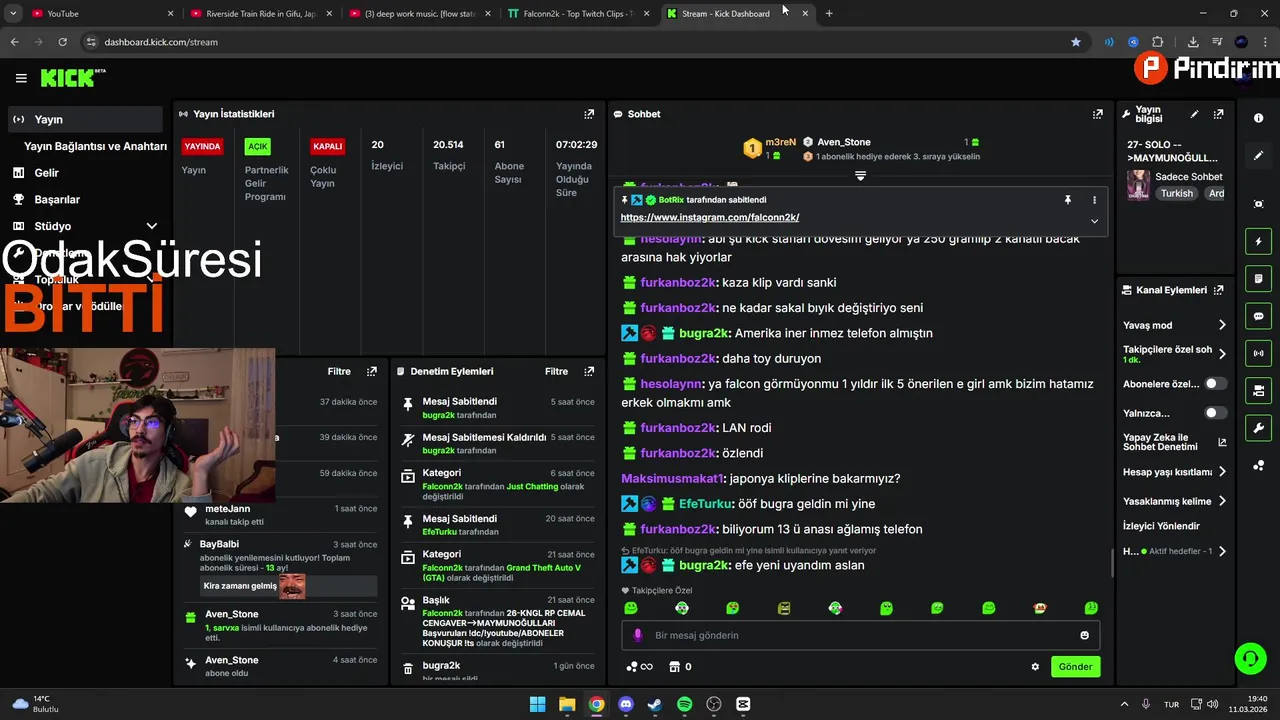Click the purple microphone icon in message box
This screenshot has height=720, width=1280.
(638, 635)
